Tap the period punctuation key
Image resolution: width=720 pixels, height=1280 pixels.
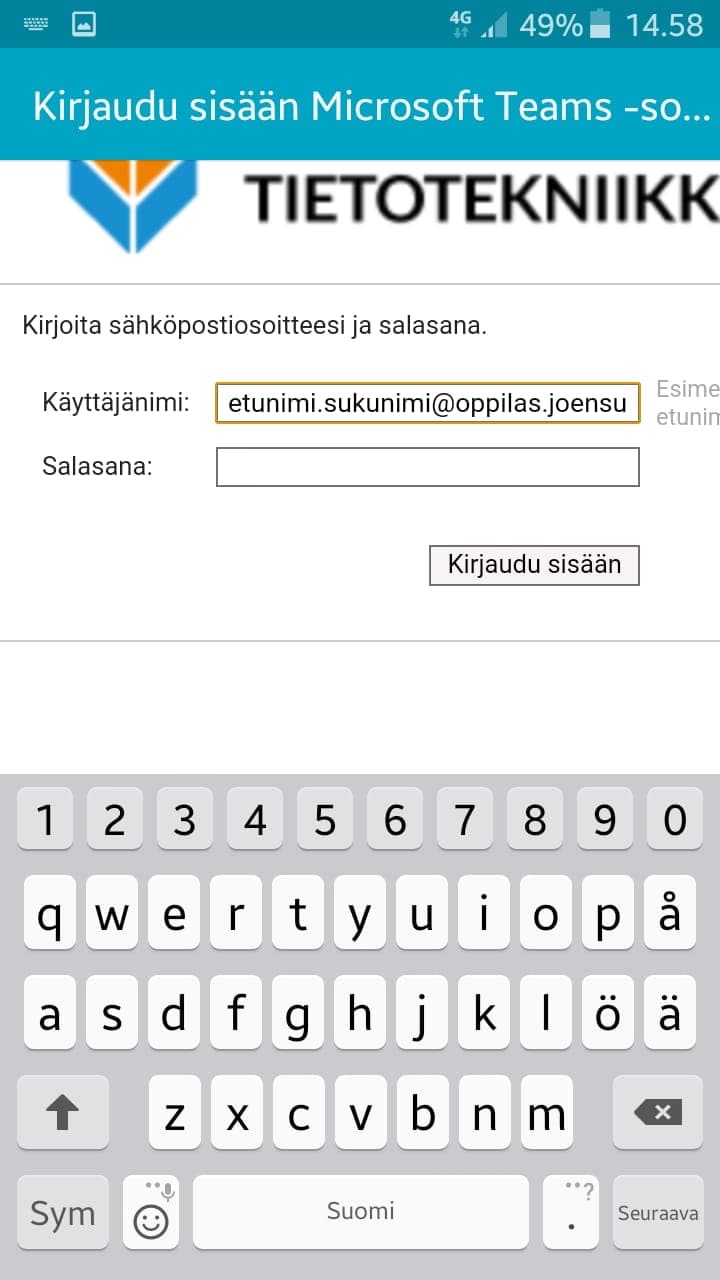[x=570, y=1212]
